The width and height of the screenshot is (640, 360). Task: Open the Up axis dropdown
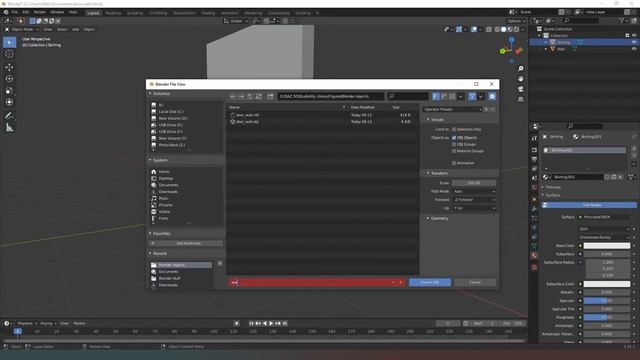[474, 208]
